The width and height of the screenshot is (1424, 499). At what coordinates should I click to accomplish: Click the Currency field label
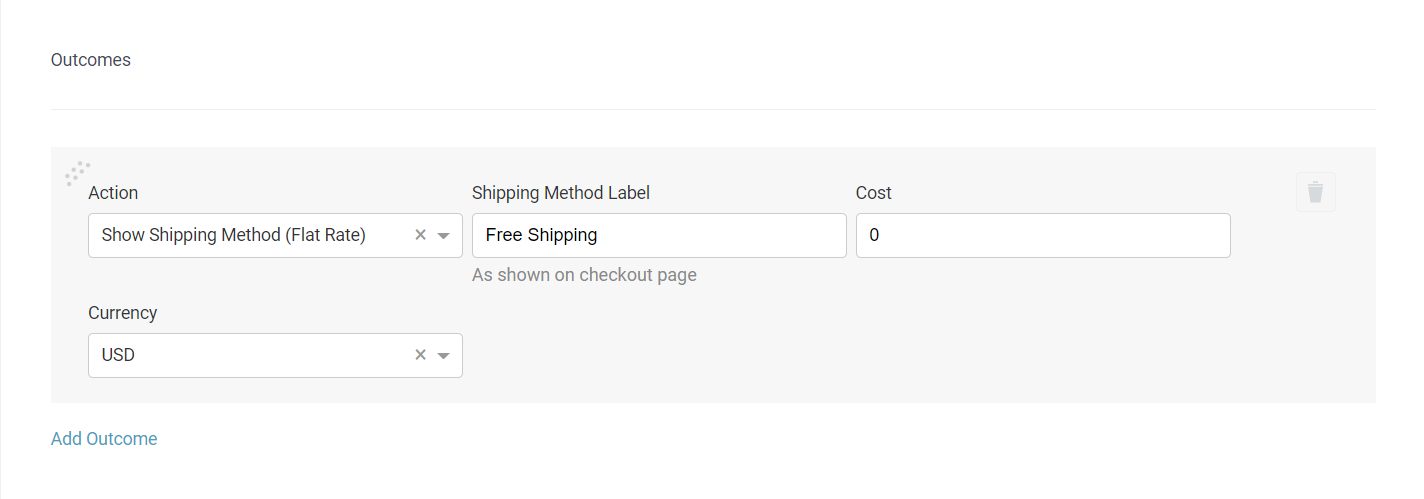click(x=123, y=313)
